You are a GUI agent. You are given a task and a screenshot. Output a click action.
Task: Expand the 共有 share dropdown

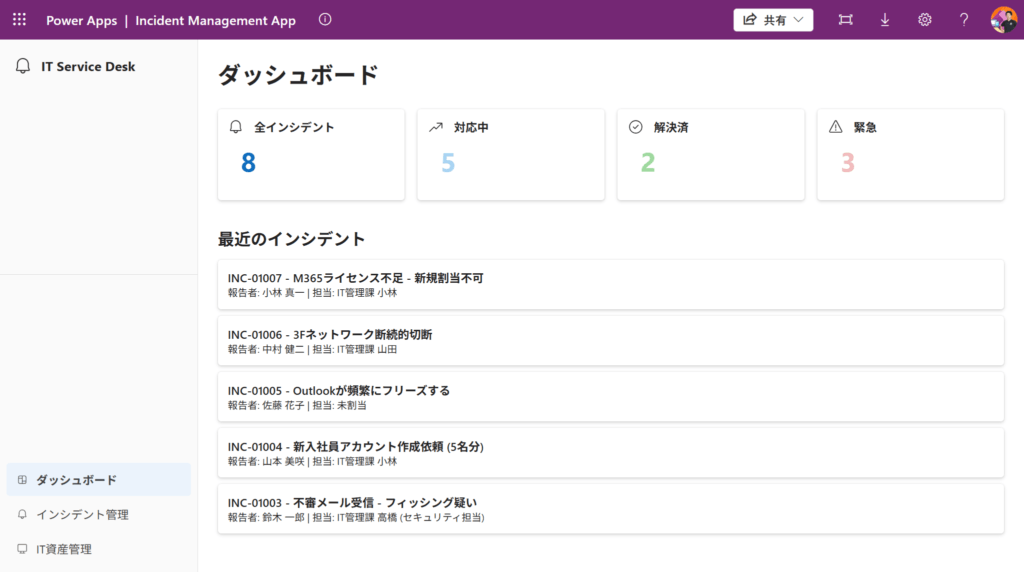click(773, 20)
